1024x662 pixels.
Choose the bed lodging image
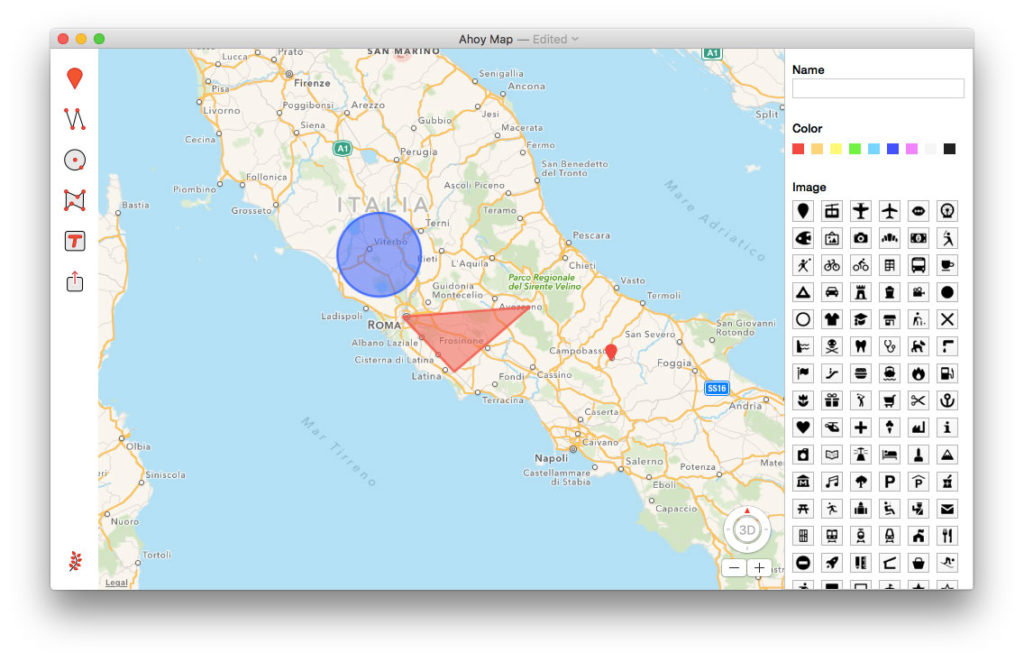click(889, 454)
